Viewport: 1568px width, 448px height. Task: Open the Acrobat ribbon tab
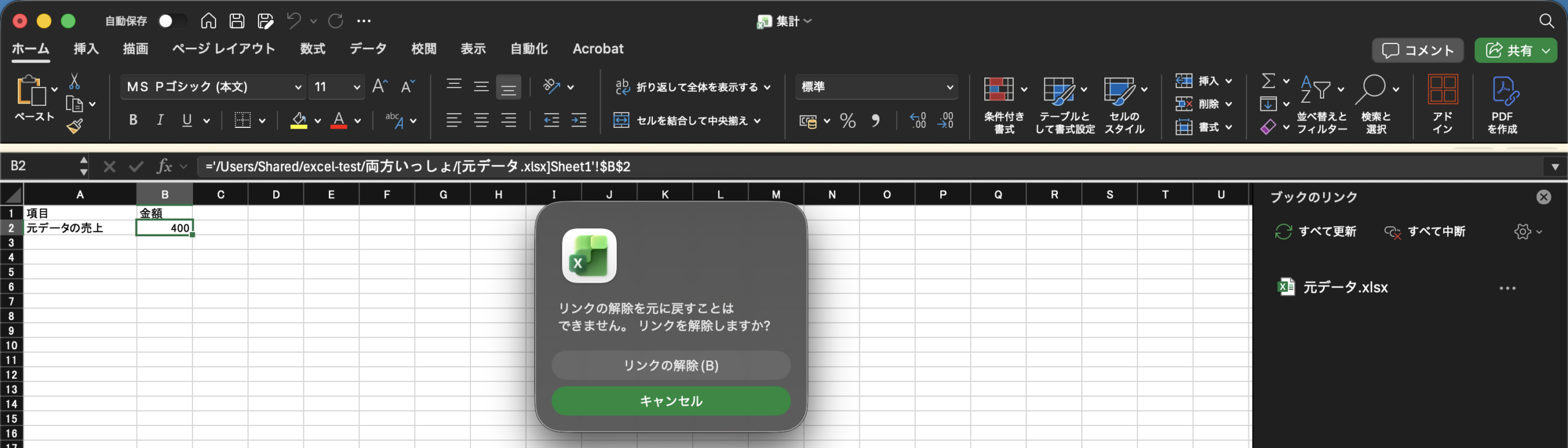(598, 49)
